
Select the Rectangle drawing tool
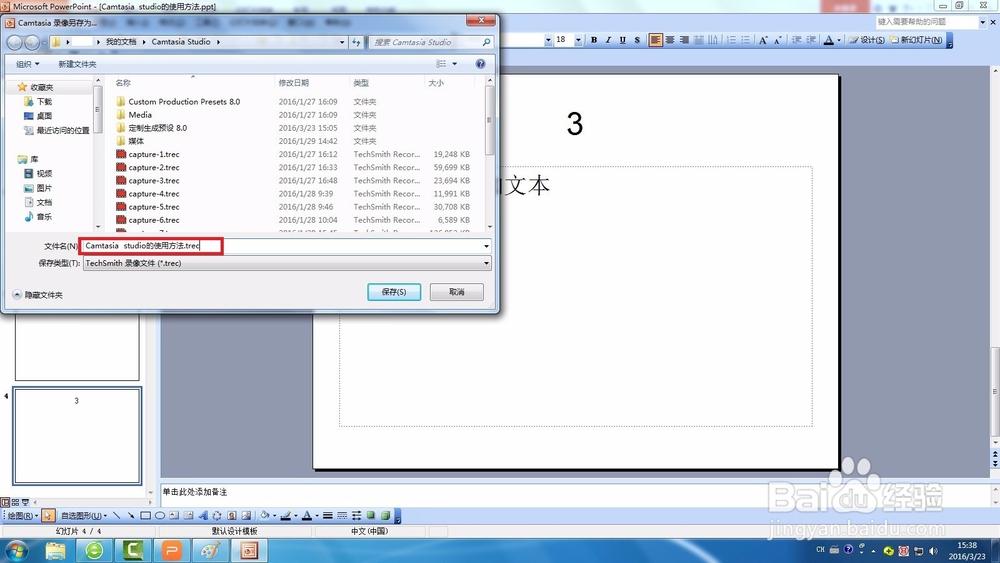145,515
